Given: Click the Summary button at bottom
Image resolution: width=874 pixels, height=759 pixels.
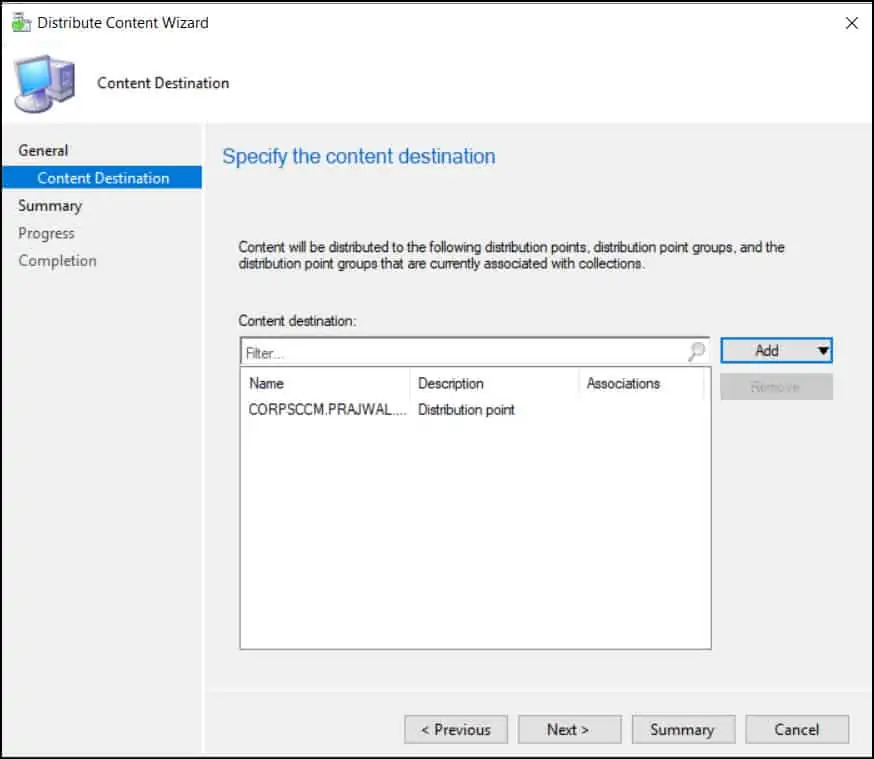Looking at the screenshot, I should click(683, 729).
